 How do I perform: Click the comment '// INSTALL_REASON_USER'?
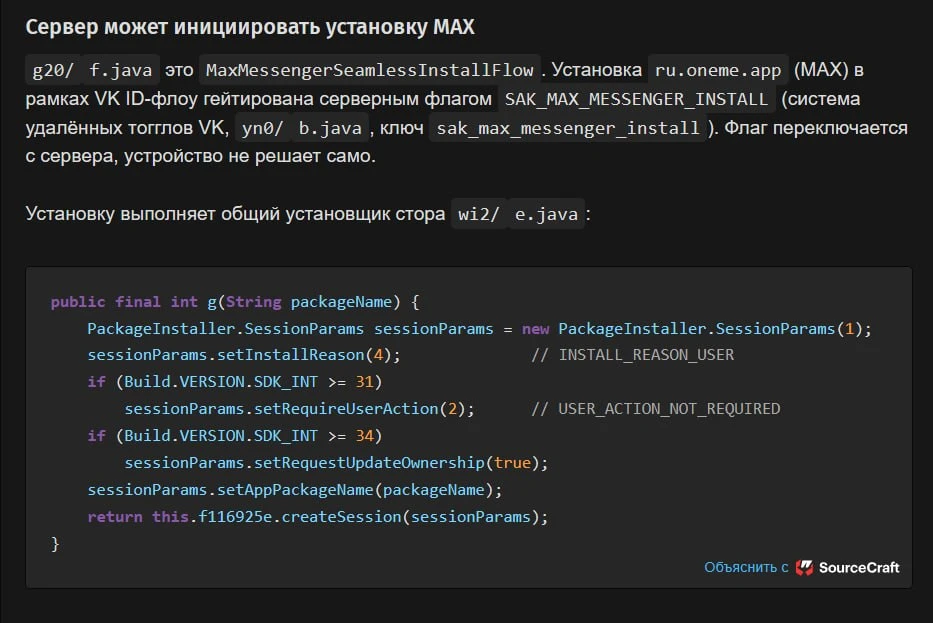pyautogui.click(x=633, y=355)
